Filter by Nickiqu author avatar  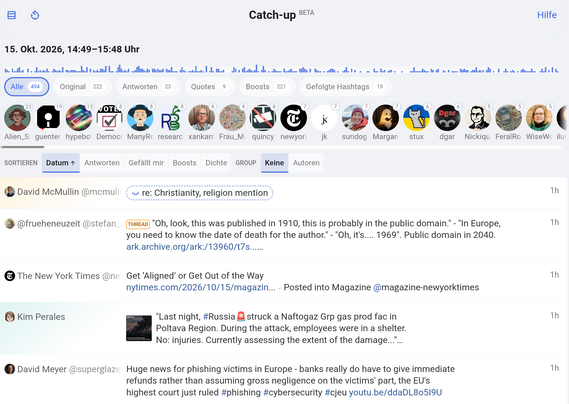[x=478, y=118]
